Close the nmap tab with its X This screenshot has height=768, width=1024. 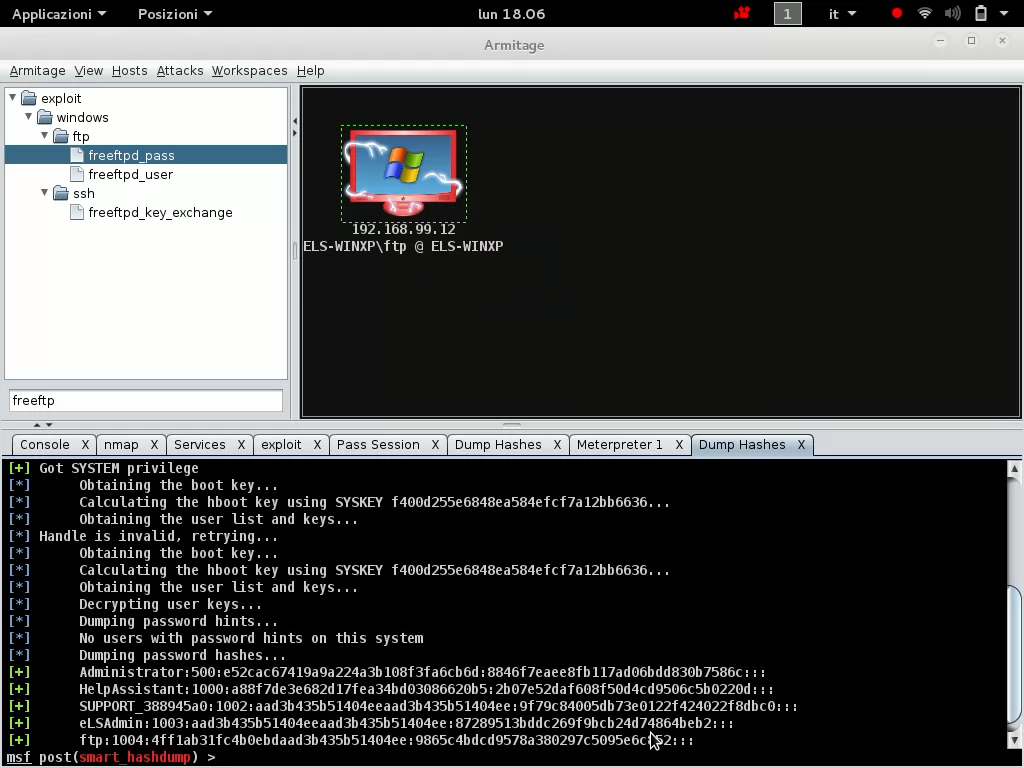pyautogui.click(x=154, y=445)
